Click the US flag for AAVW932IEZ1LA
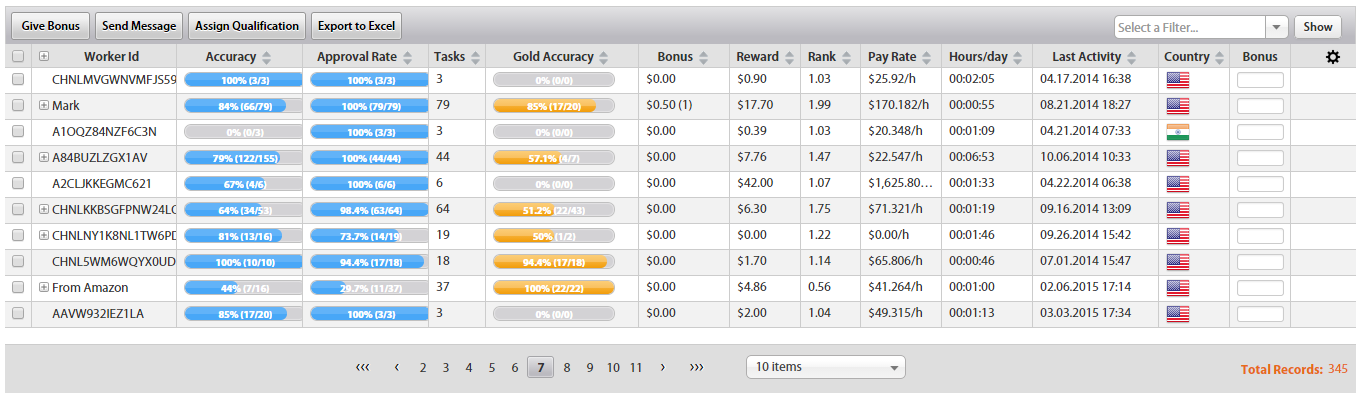Viewport: 1362px width, 398px height. (1178, 313)
